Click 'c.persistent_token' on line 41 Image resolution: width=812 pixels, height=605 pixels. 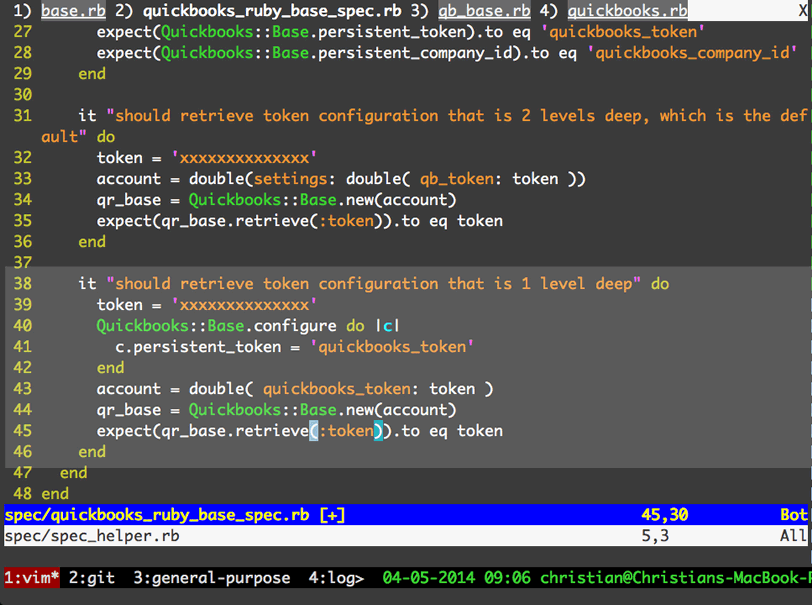point(198,347)
